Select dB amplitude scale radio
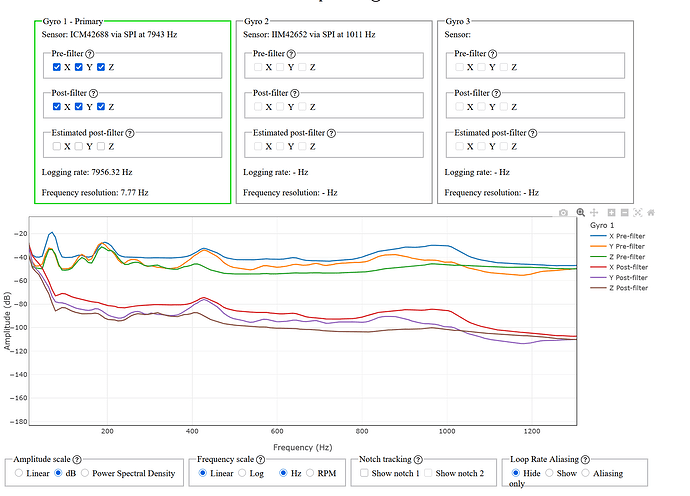Viewport: 690px width, 496px height. (58, 473)
